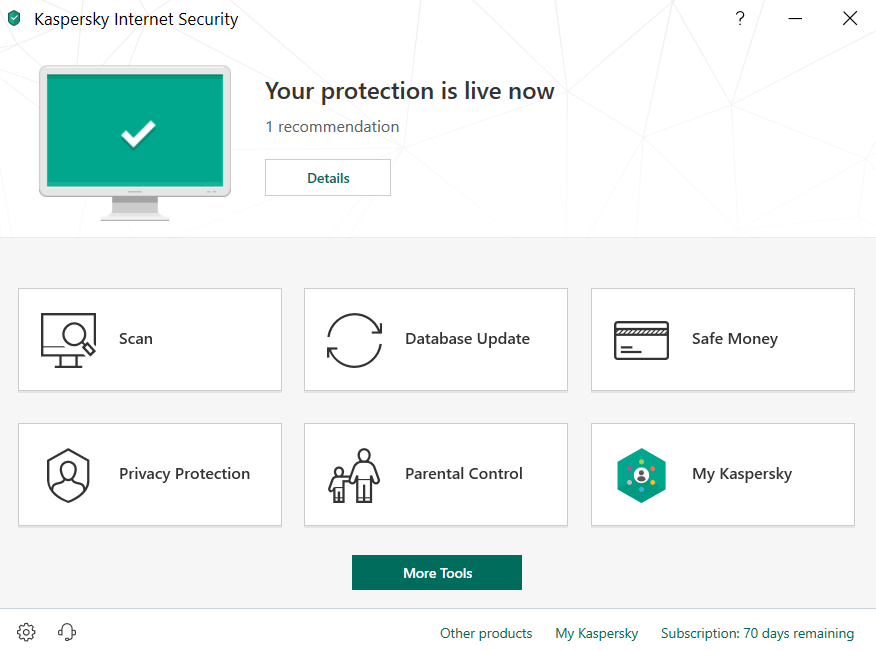This screenshot has height=650, width=876.
Task: Click the Privacy Protection shield icon
Action: (68, 475)
